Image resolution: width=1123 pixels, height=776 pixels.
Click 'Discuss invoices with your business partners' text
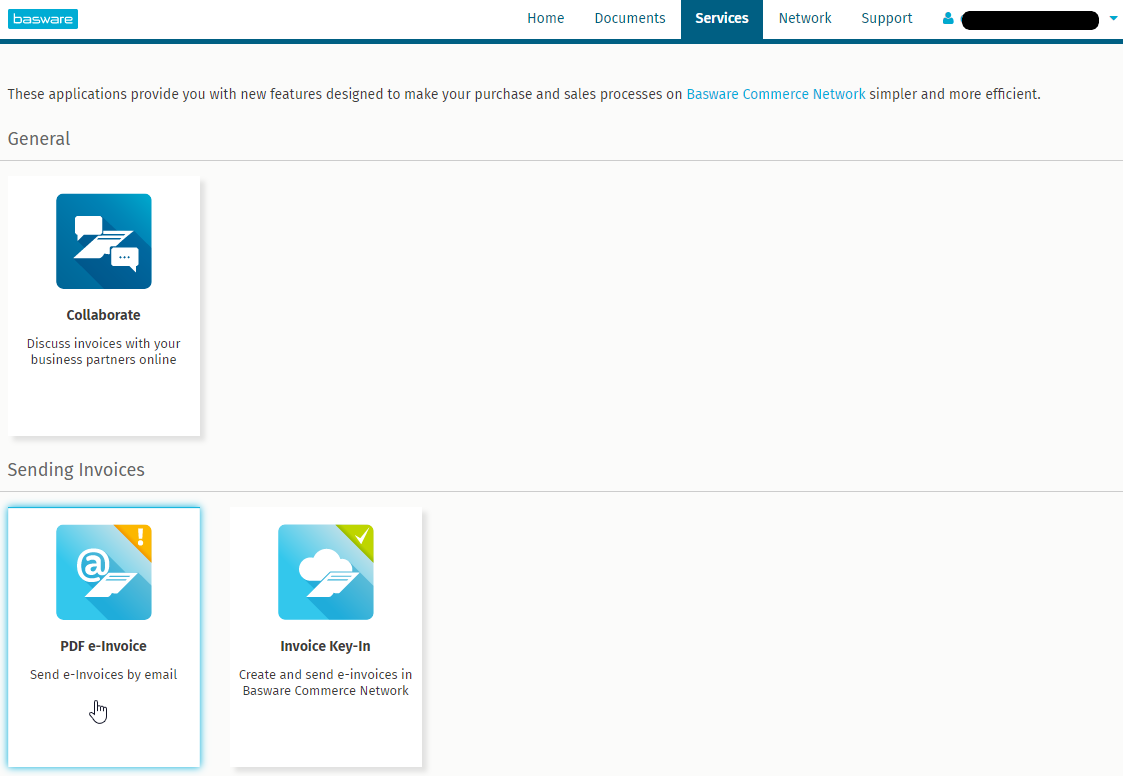104,351
